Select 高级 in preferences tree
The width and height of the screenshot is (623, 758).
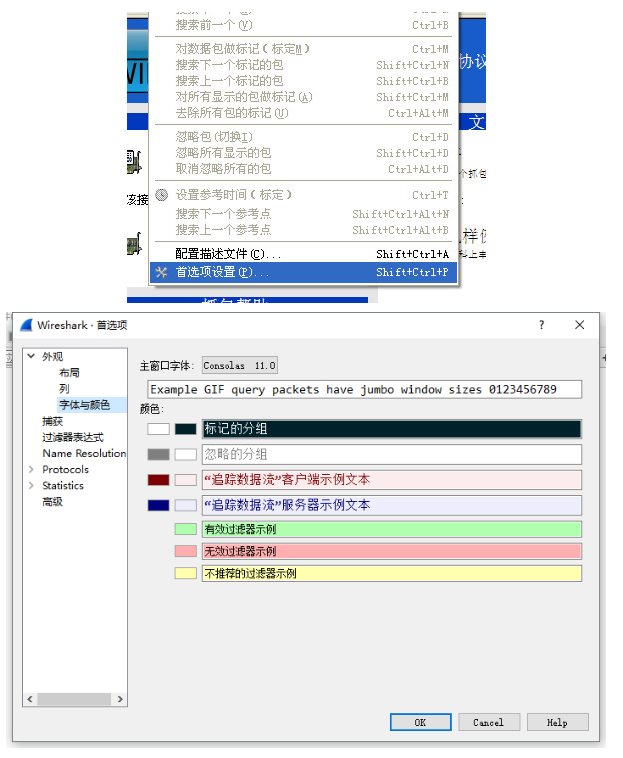point(52,502)
